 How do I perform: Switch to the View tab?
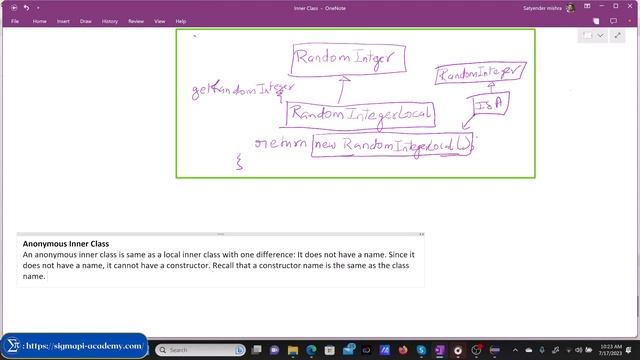pos(159,21)
